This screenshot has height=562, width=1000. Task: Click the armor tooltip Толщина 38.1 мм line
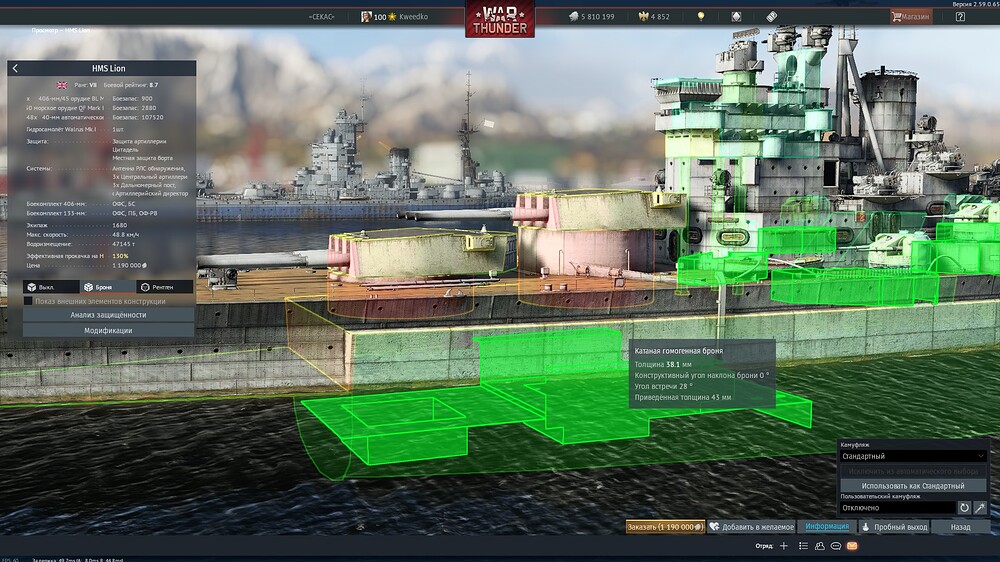pyautogui.click(x=663, y=364)
